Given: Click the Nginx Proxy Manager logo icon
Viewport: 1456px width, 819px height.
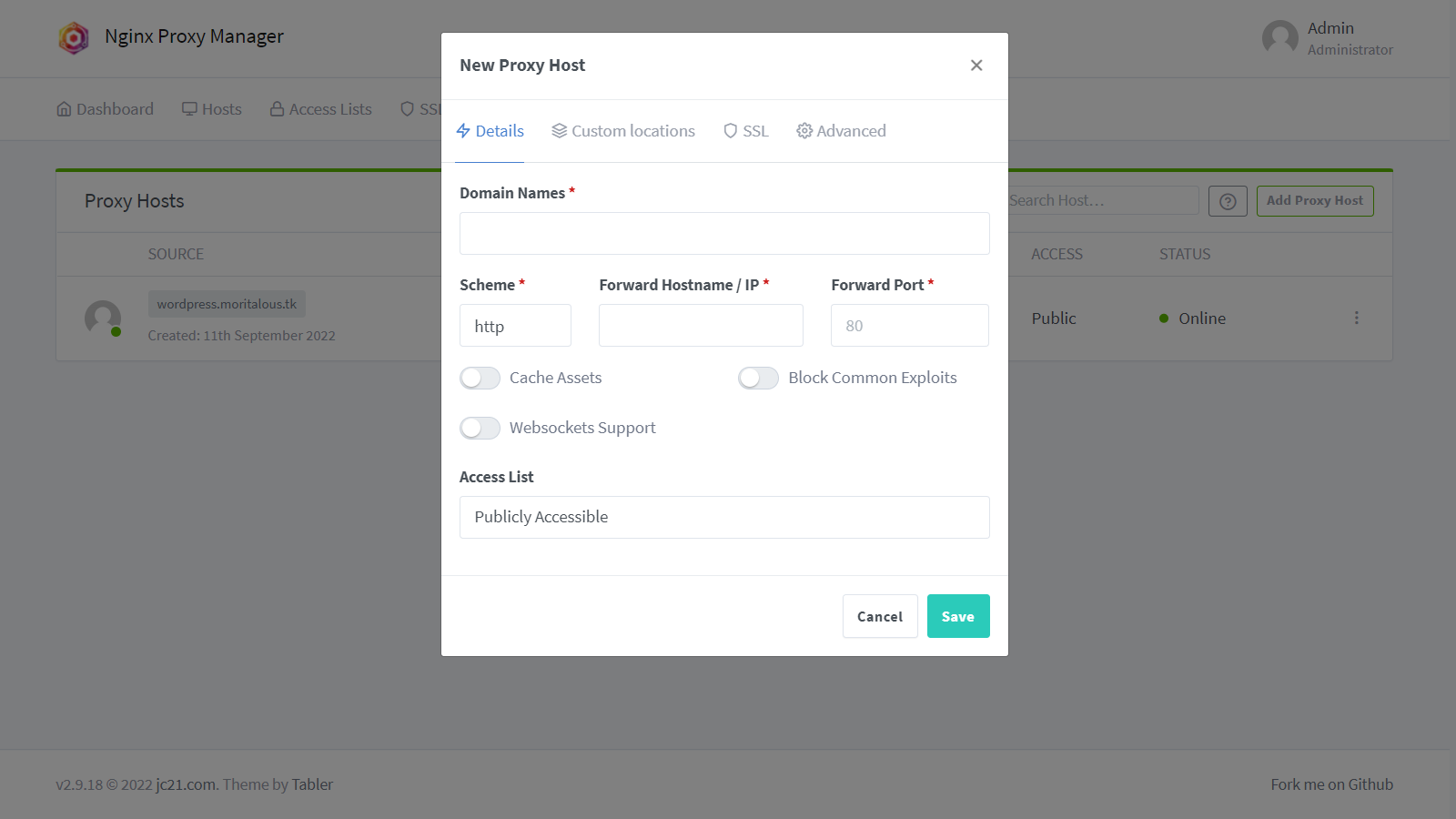Looking at the screenshot, I should click(x=74, y=37).
